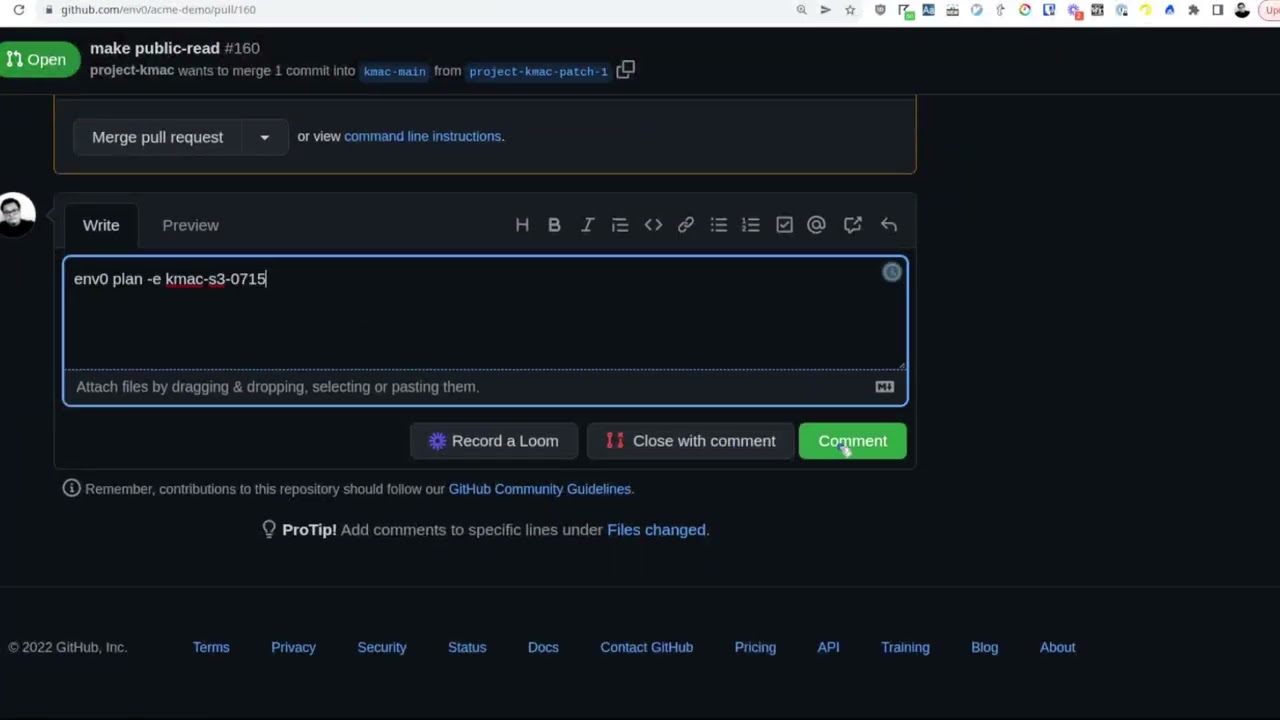Click the user avatar beside comment box
Viewport: 1280px width, 720px height.
(x=17, y=214)
